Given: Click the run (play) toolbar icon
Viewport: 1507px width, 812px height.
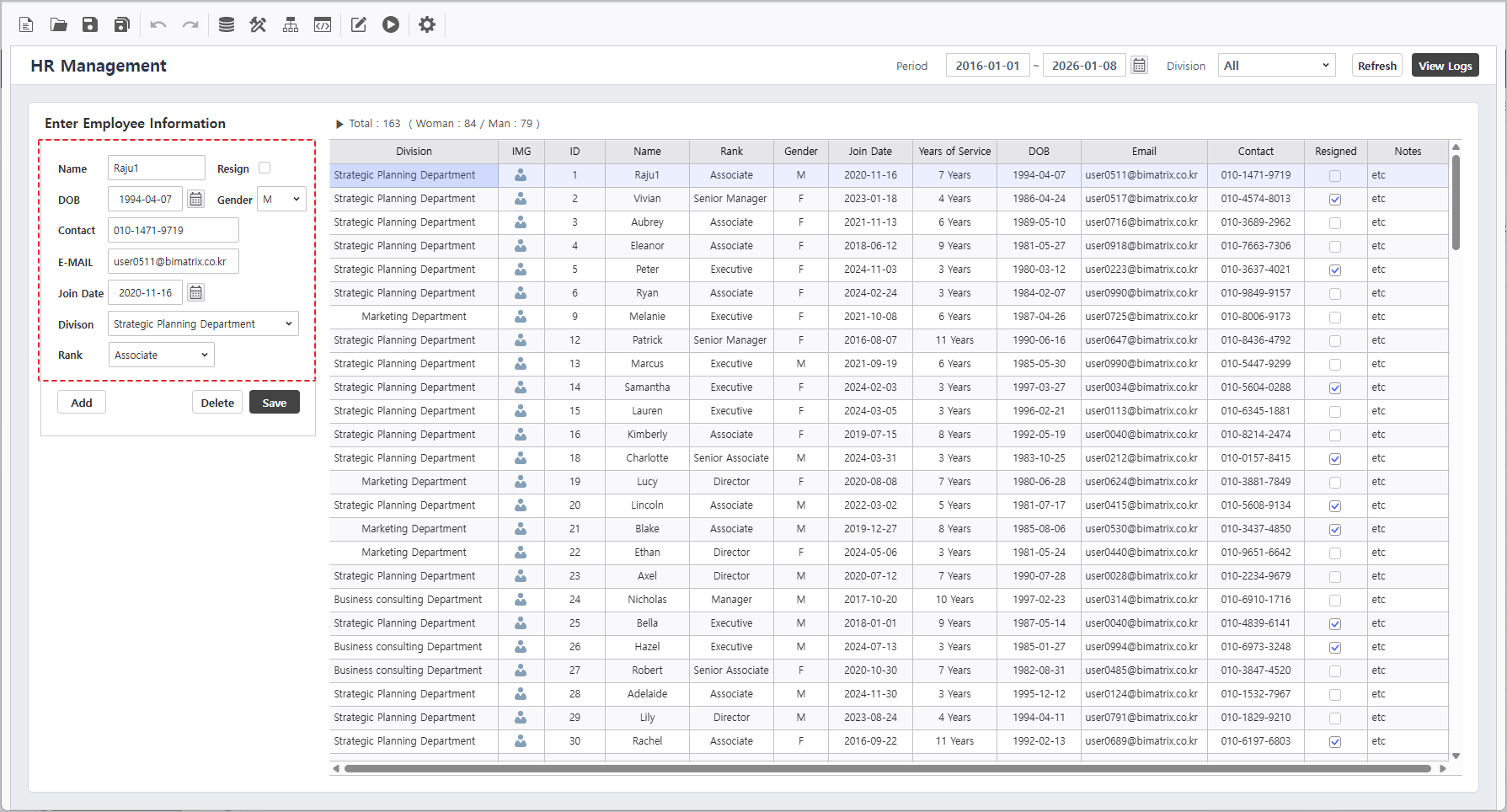Looking at the screenshot, I should [391, 24].
